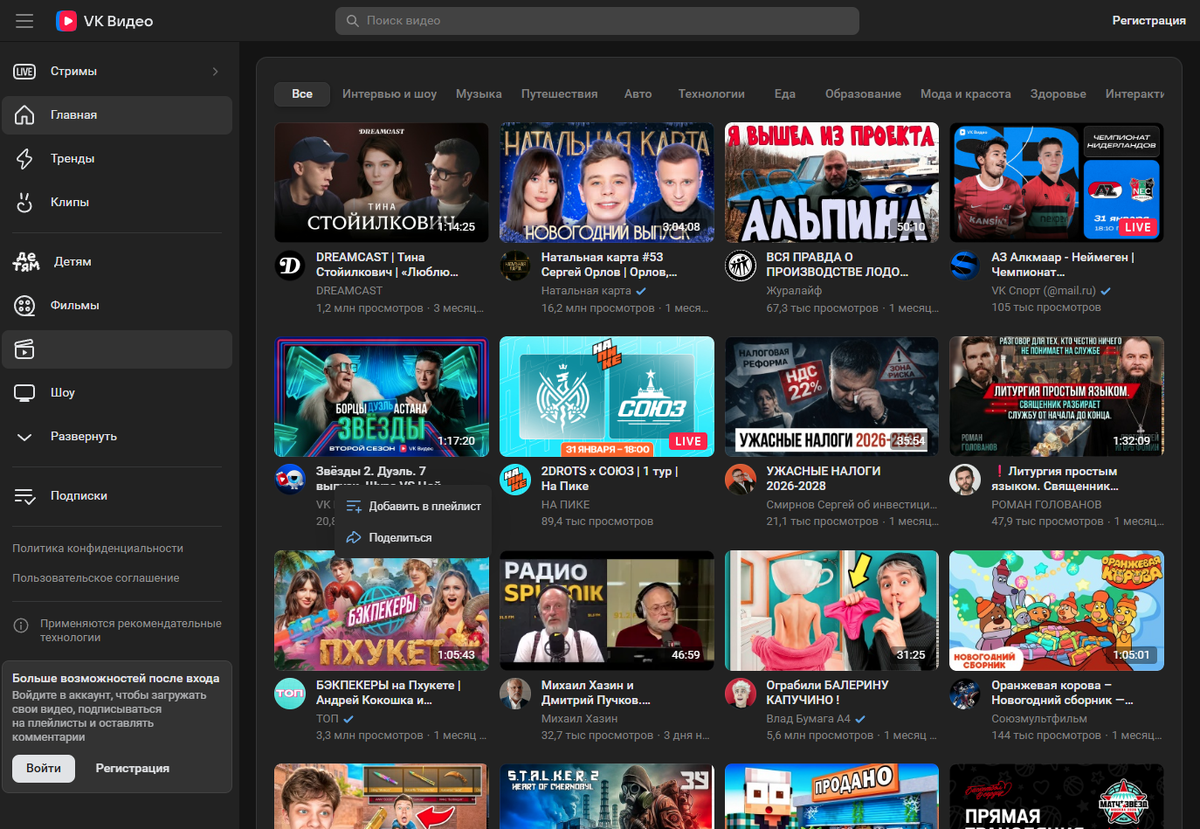Play the Оранжевая корова thumbnail
Viewport: 1200px width, 829px height.
coord(1057,611)
